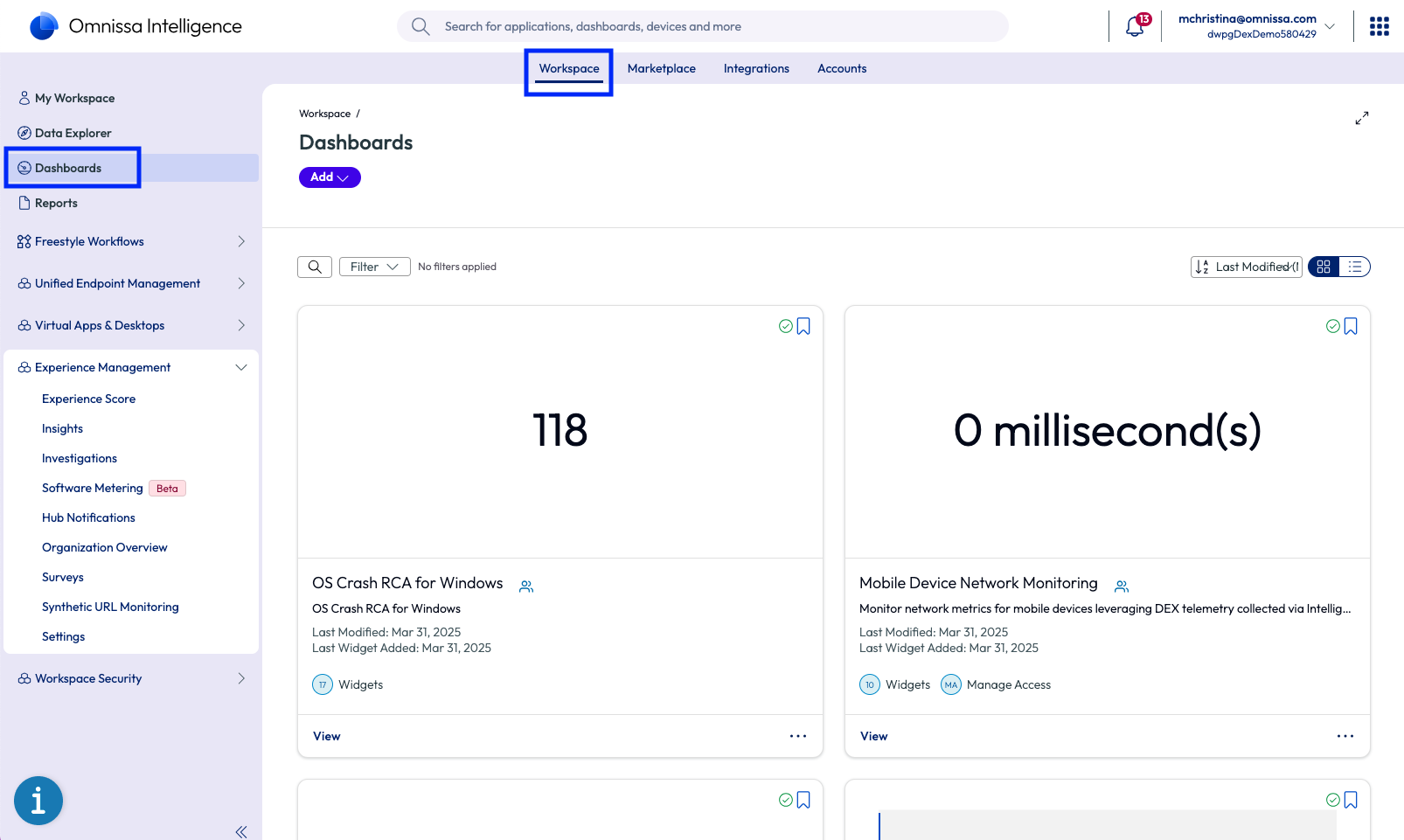1404x840 pixels.
Task: Bookmark the Mobile Device Network Monitoring dashboard
Action: pyautogui.click(x=1351, y=326)
